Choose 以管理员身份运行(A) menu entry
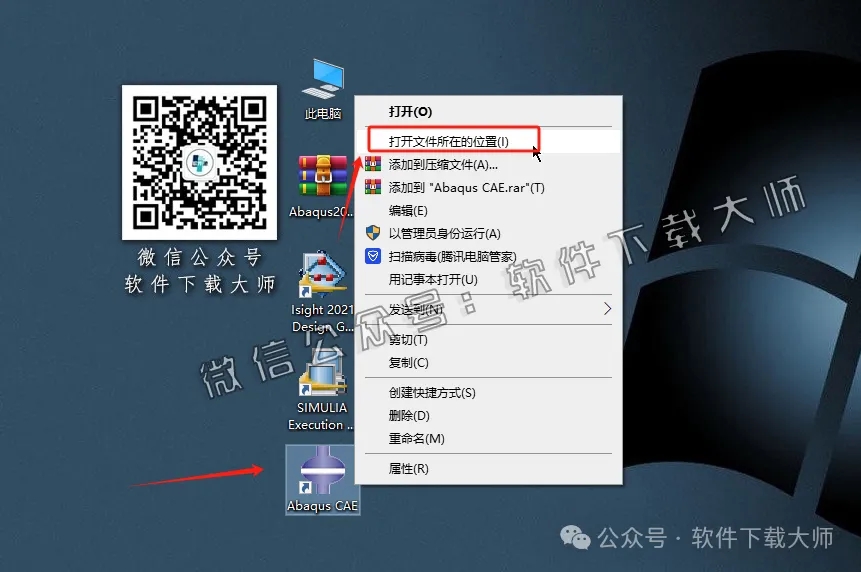861x572 pixels. pyautogui.click(x=488, y=233)
